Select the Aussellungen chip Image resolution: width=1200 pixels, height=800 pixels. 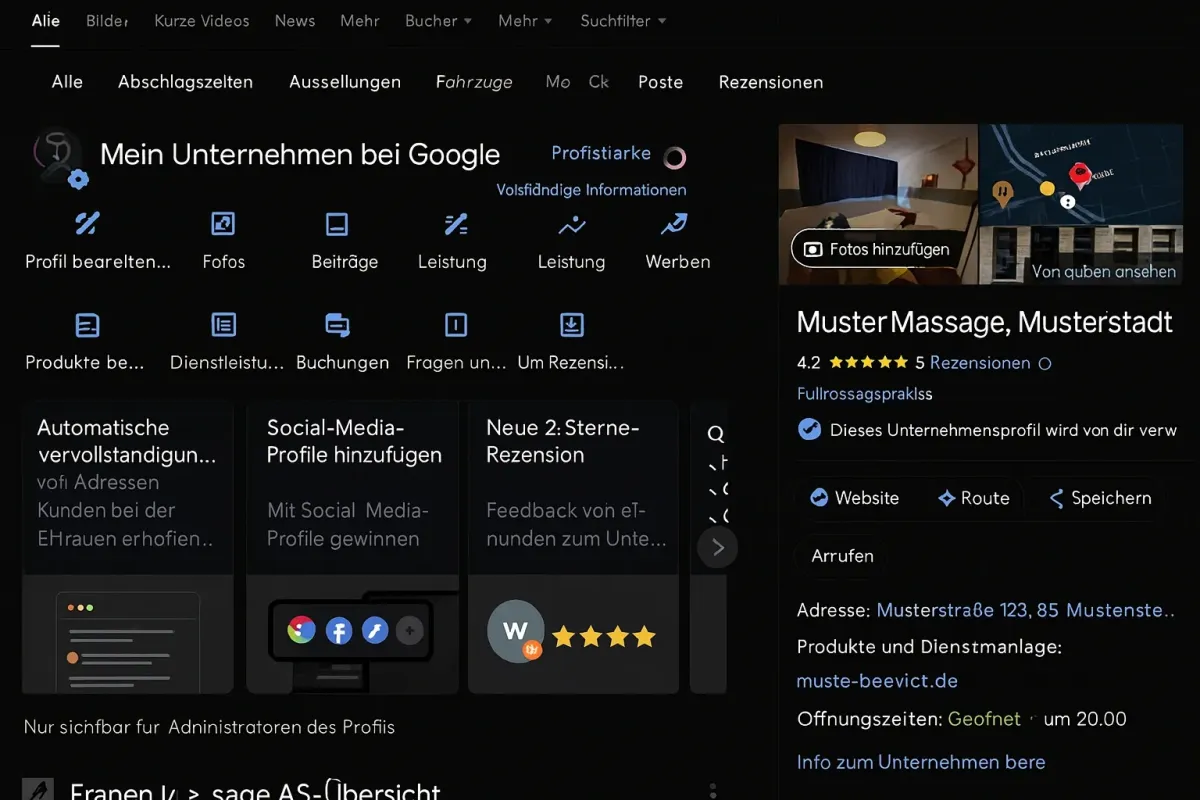(x=345, y=82)
